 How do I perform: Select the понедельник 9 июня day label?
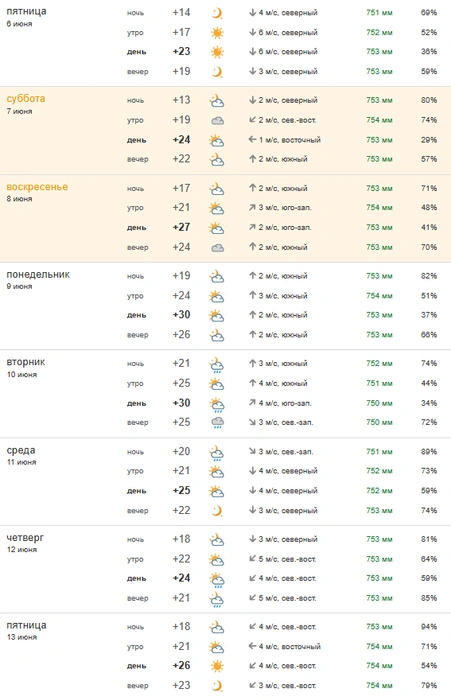point(38,279)
